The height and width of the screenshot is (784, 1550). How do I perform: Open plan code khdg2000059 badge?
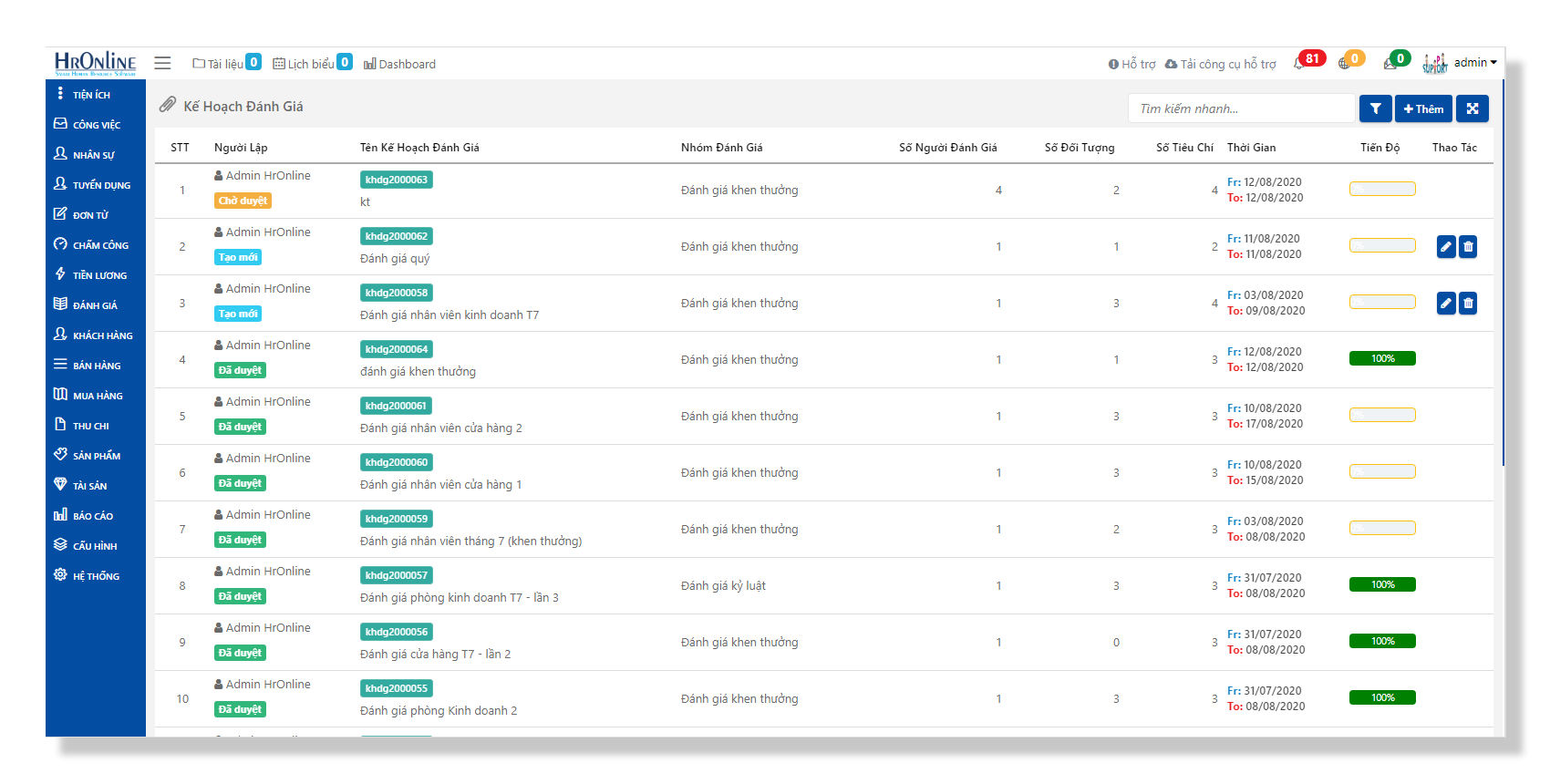coord(397,519)
